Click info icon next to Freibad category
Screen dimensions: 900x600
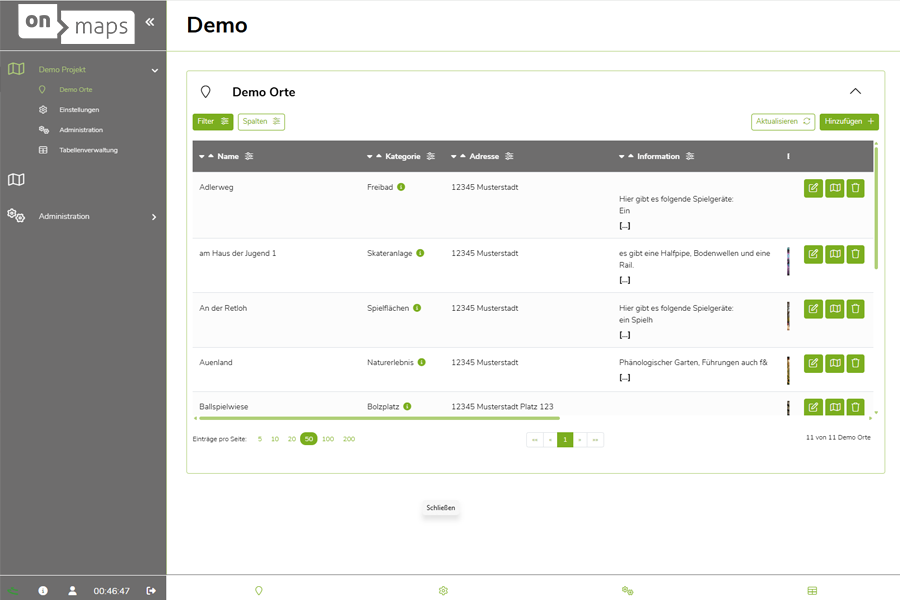click(x=401, y=187)
